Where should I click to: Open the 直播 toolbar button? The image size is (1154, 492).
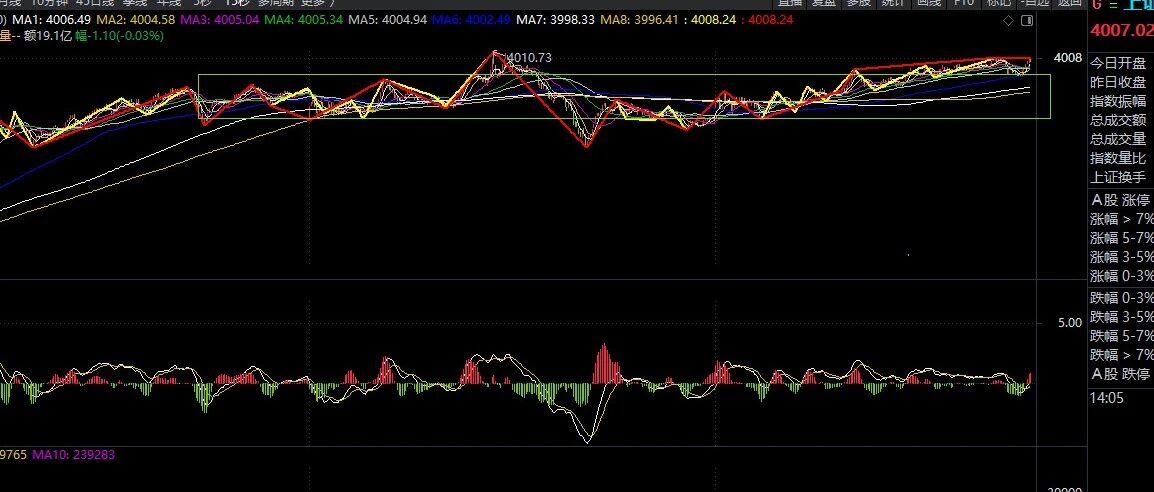tap(790, 3)
